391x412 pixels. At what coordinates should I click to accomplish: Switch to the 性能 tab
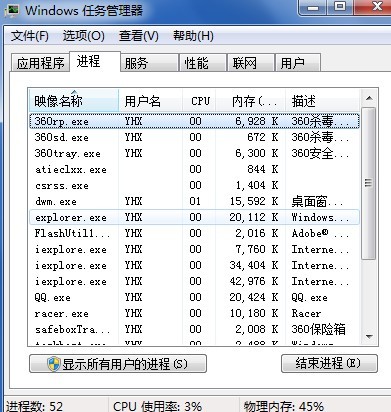(x=202, y=63)
